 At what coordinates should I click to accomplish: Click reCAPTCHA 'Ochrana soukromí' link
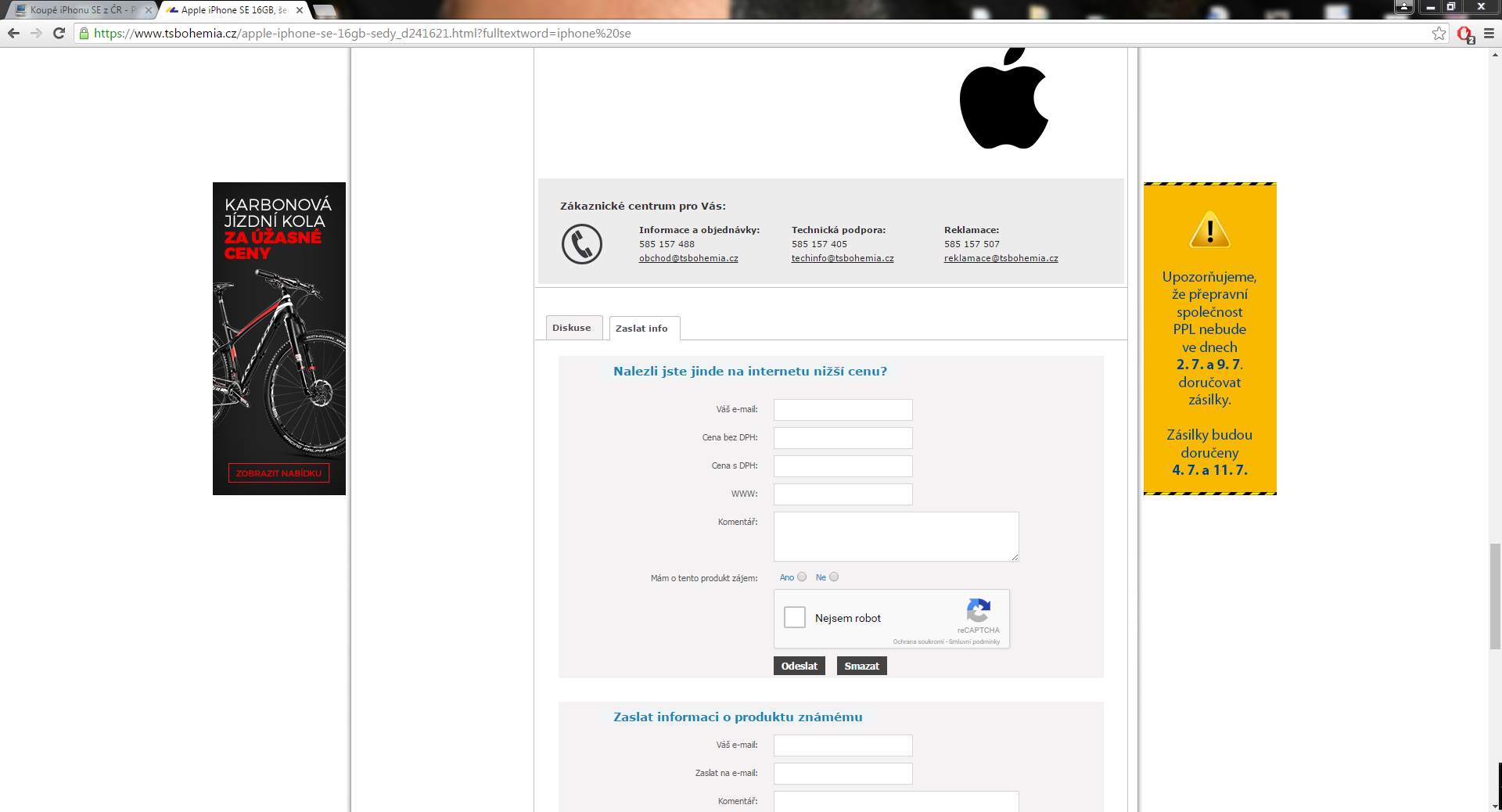[918, 641]
